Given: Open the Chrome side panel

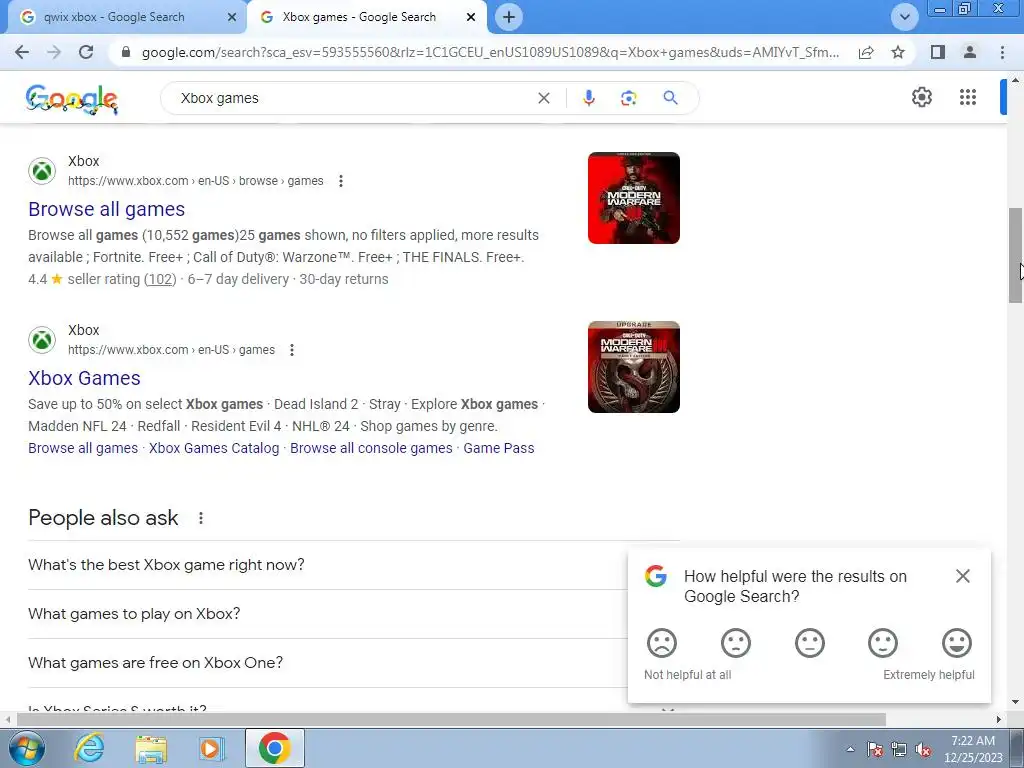Looking at the screenshot, I should coord(938,52).
